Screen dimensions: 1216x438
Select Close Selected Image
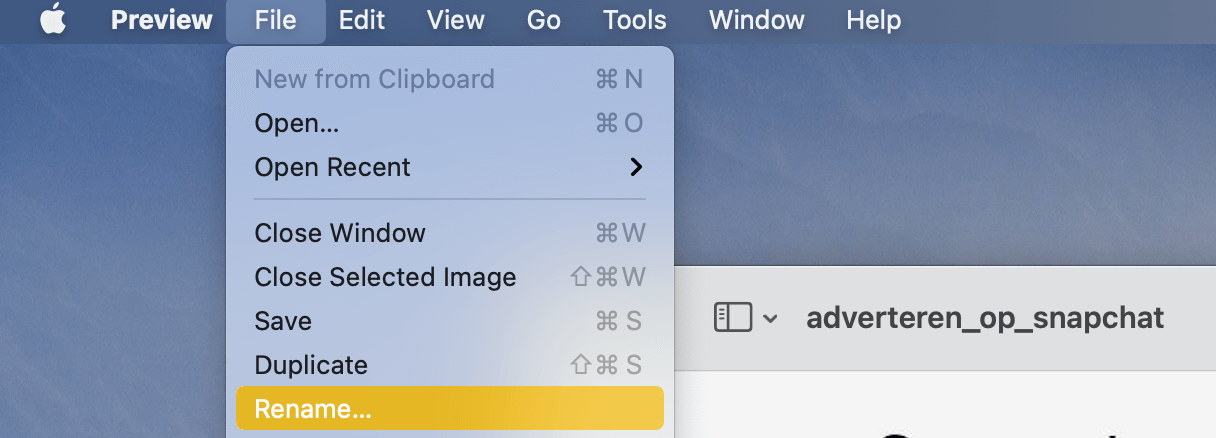(x=449, y=277)
